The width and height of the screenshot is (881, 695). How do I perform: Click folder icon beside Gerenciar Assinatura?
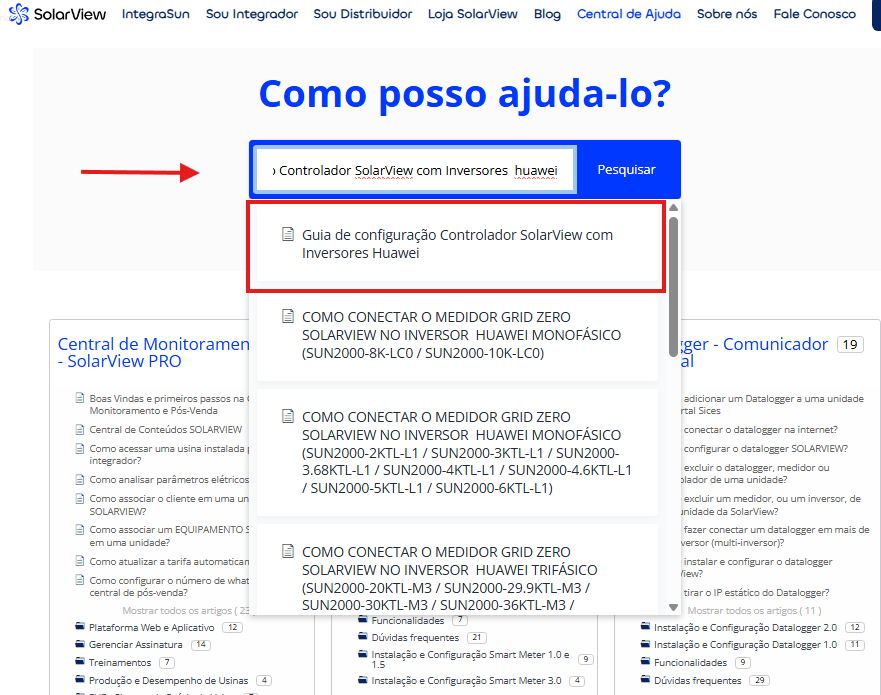coord(80,645)
